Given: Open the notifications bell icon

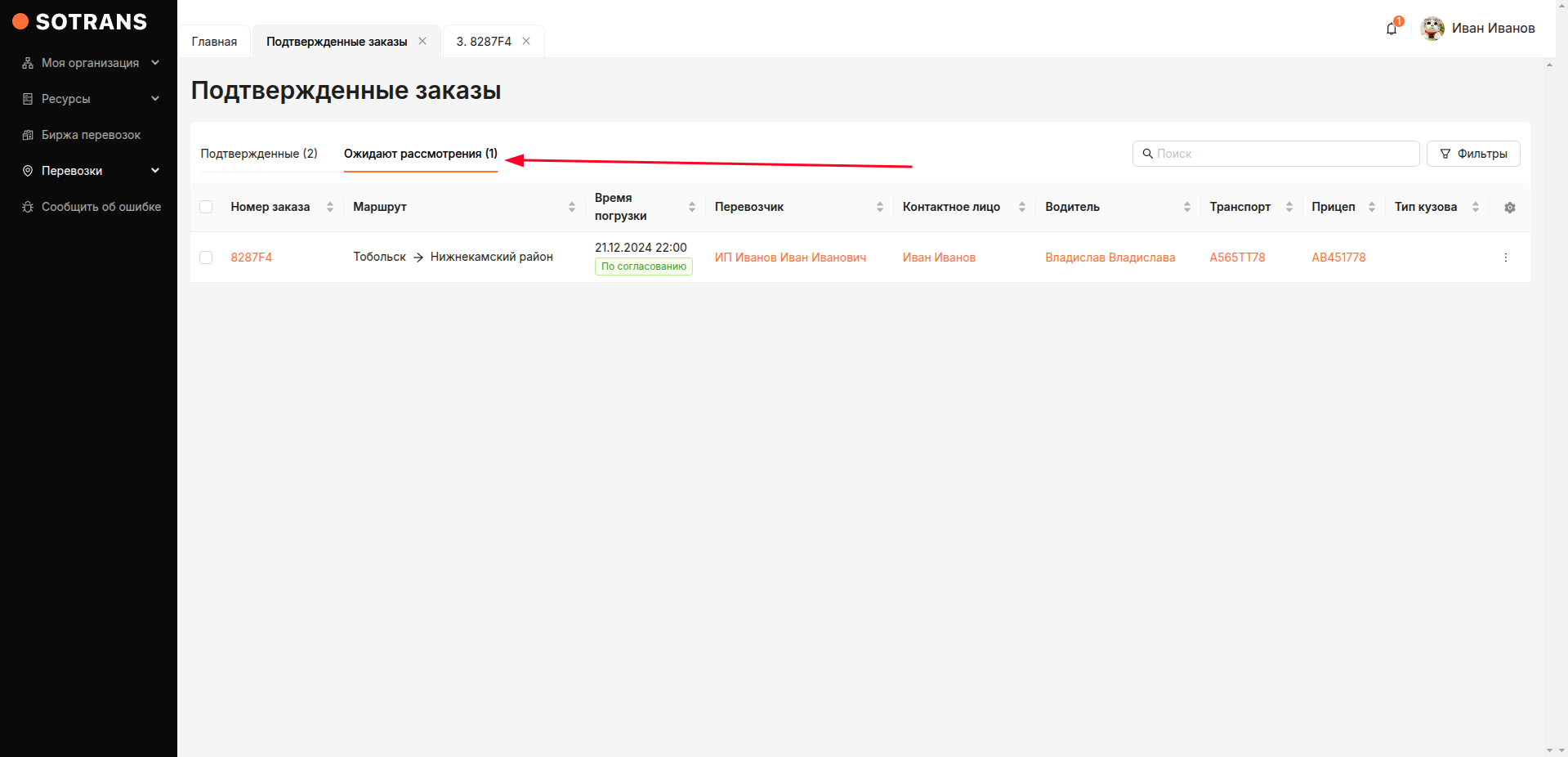Looking at the screenshot, I should pyautogui.click(x=1392, y=29).
